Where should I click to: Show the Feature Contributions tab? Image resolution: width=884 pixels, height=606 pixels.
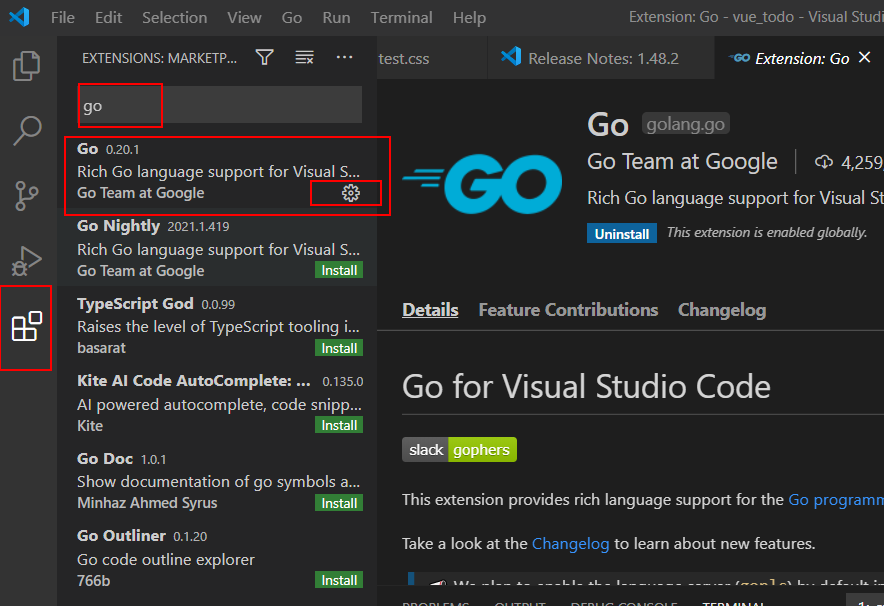[x=568, y=309]
